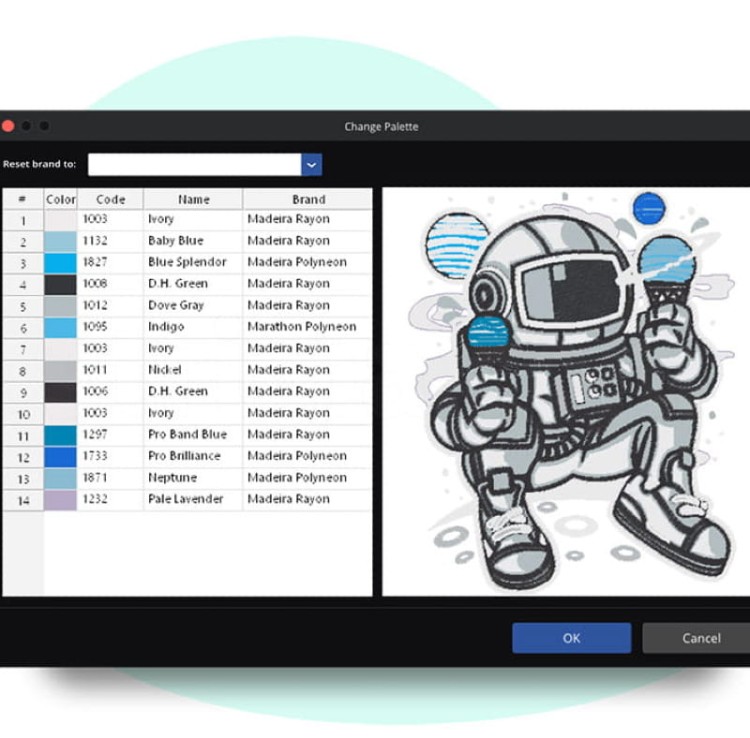Screen dimensions: 750x738
Task: Close the Change Palette window with red button
Action: coord(8,126)
